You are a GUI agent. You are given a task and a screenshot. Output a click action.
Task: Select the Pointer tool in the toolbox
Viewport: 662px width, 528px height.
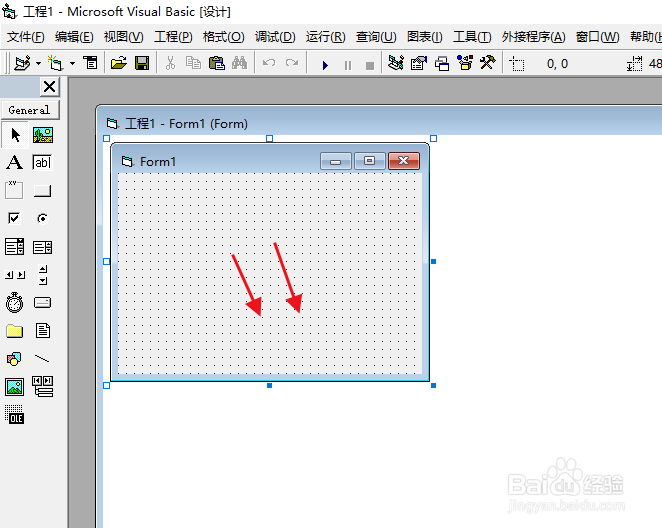pos(15,135)
